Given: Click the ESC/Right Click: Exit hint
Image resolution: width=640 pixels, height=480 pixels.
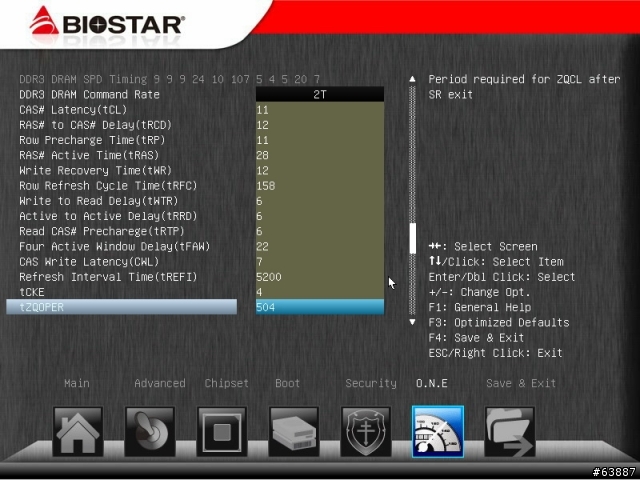Looking at the screenshot, I should (495, 353).
